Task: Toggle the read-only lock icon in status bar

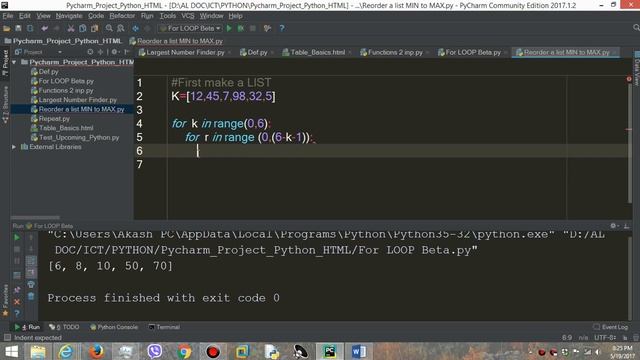Action: pos(625,338)
